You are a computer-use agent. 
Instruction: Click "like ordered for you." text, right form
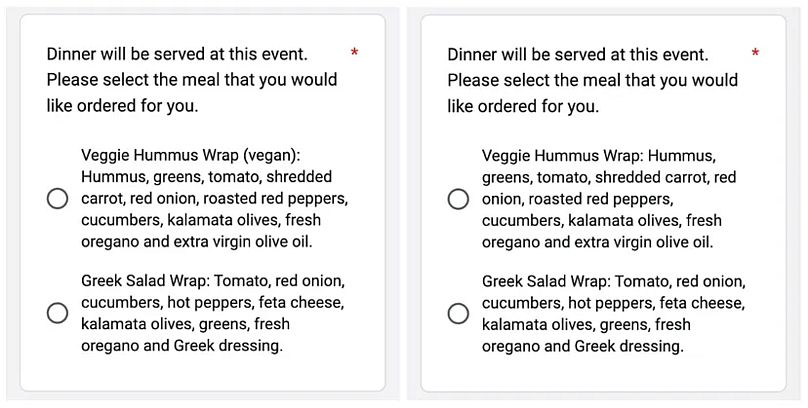point(523,105)
